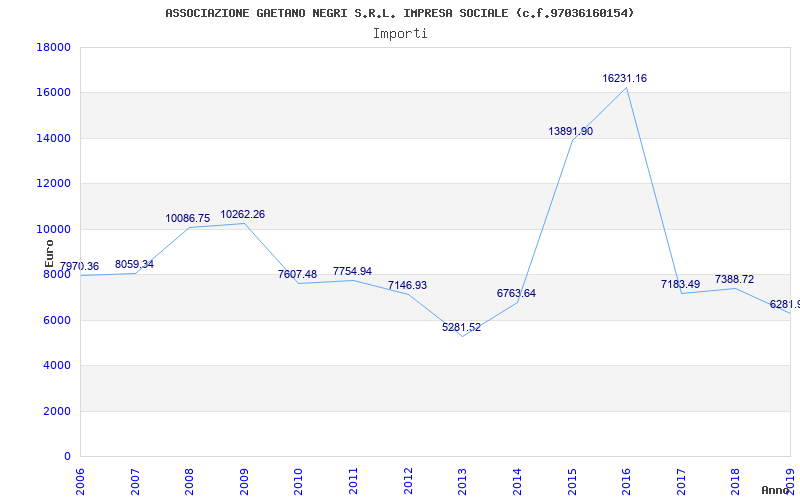
Task: Select data label 7146.93
Action: pyautogui.click(x=407, y=285)
